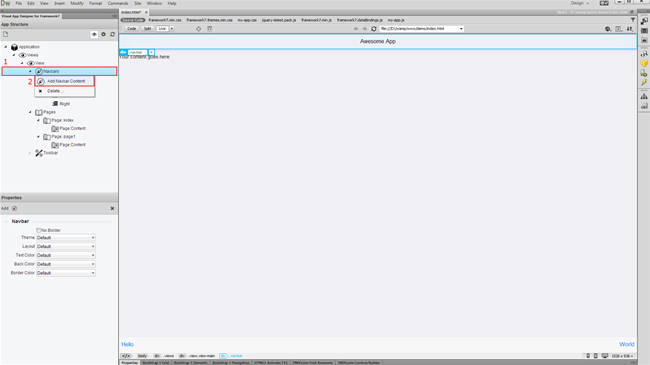Close the Properties Add panel with X
Image resolution: width=650 pixels, height=365 pixels.
112,208
